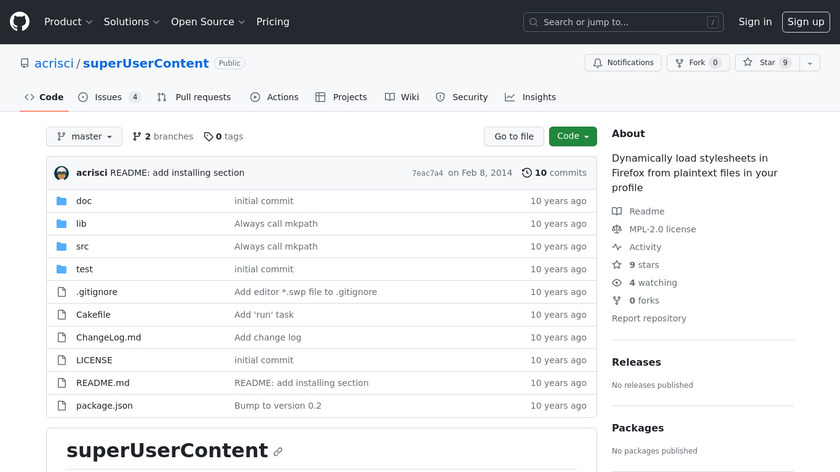Switch to the Issues tab
The height and width of the screenshot is (472, 840).
pos(109,97)
